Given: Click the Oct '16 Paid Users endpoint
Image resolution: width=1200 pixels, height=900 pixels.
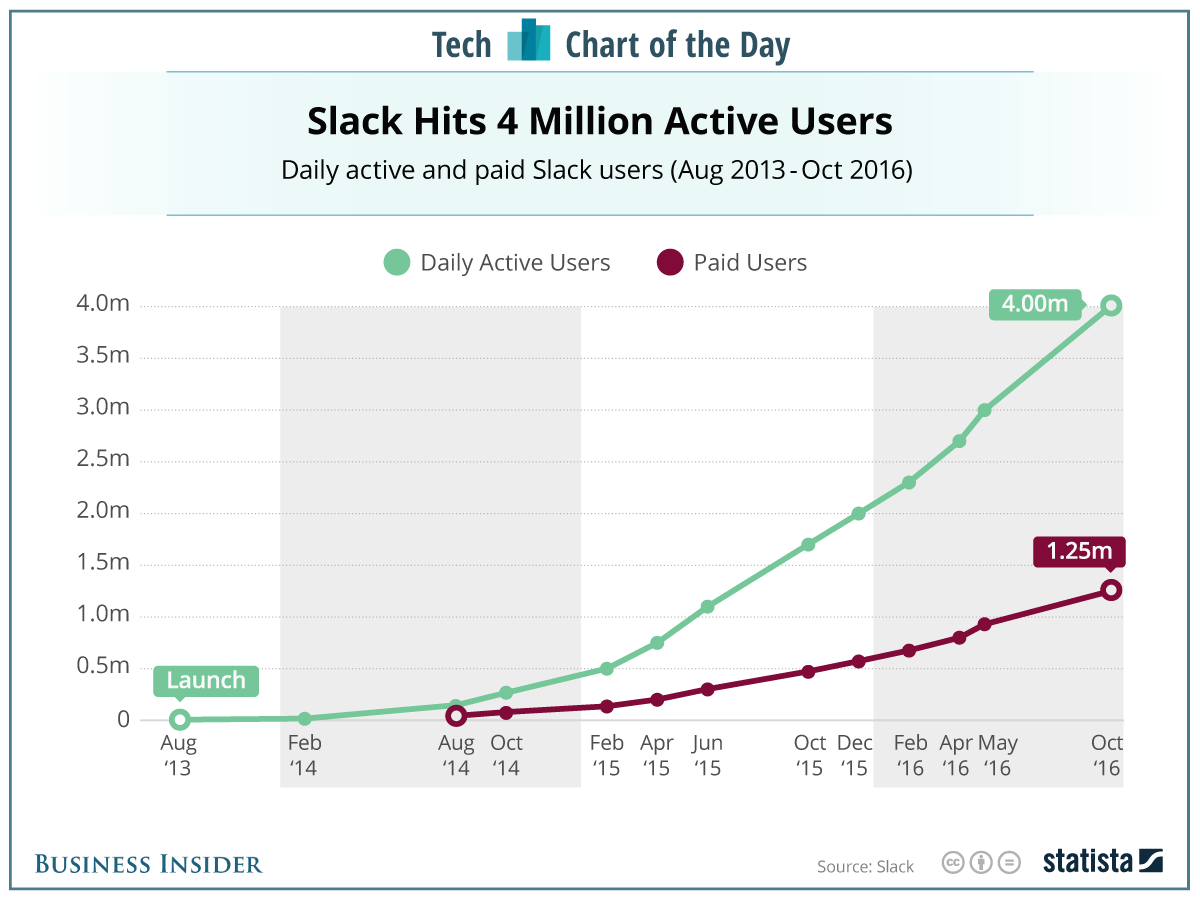Looking at the screenshot, I should (x=1110, y=590).
